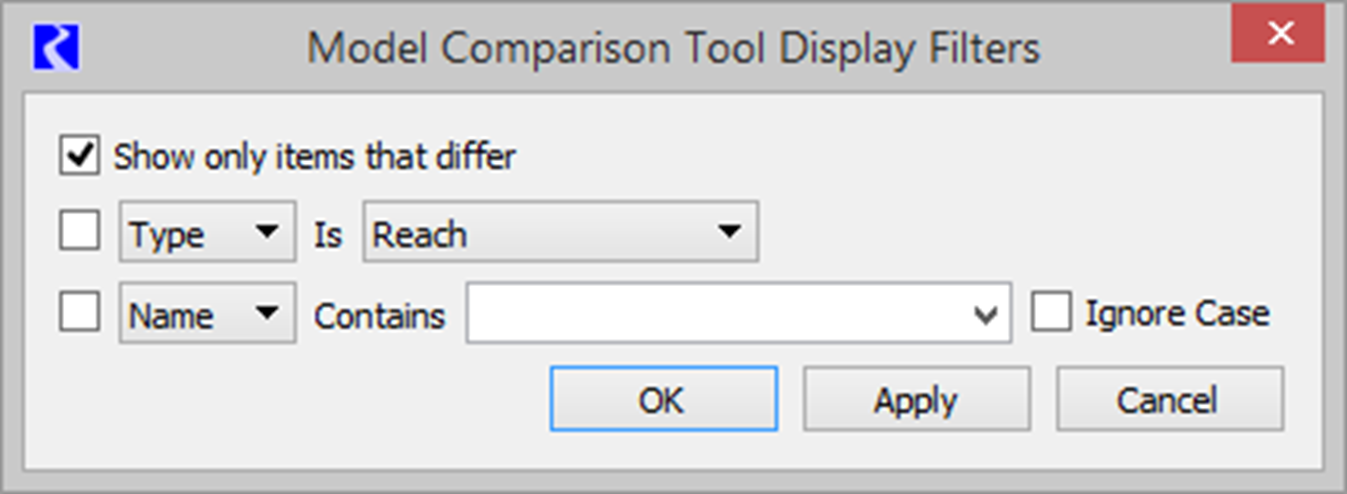Screen dimensions: 1347x494
Task: Close the dialog with the red X
Action: pos(1280,34)
